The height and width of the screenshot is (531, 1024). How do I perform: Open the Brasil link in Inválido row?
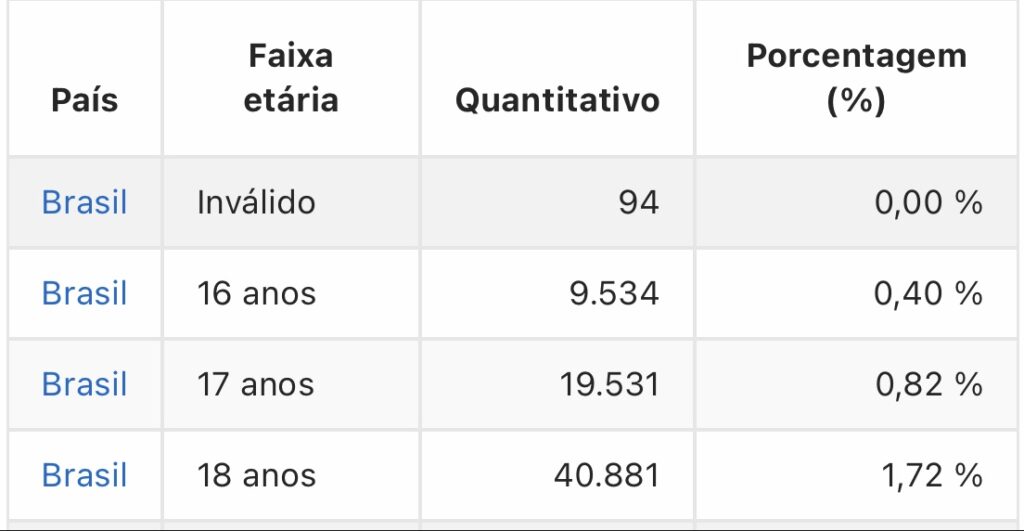pyautogui.click(x=84, y=202)
